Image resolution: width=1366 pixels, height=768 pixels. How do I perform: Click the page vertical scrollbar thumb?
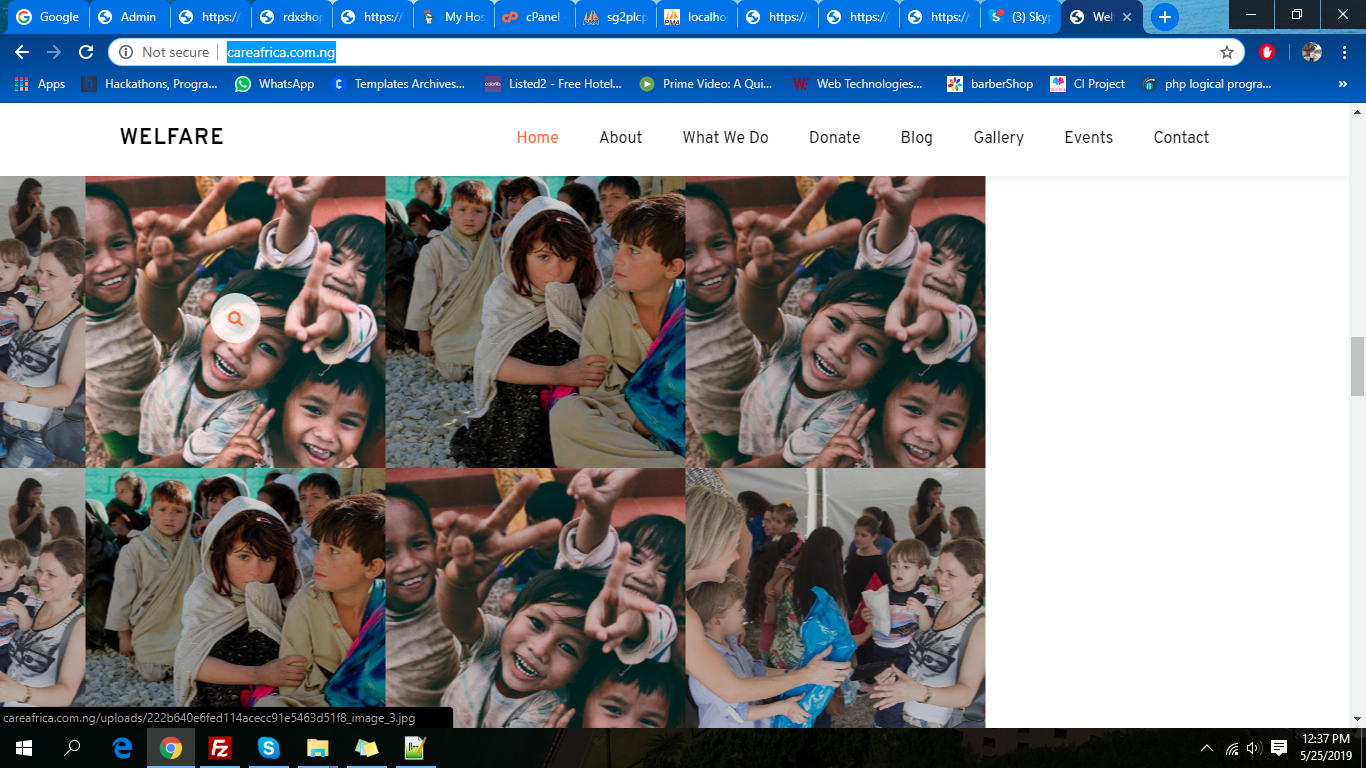[x=1357, y=366]
